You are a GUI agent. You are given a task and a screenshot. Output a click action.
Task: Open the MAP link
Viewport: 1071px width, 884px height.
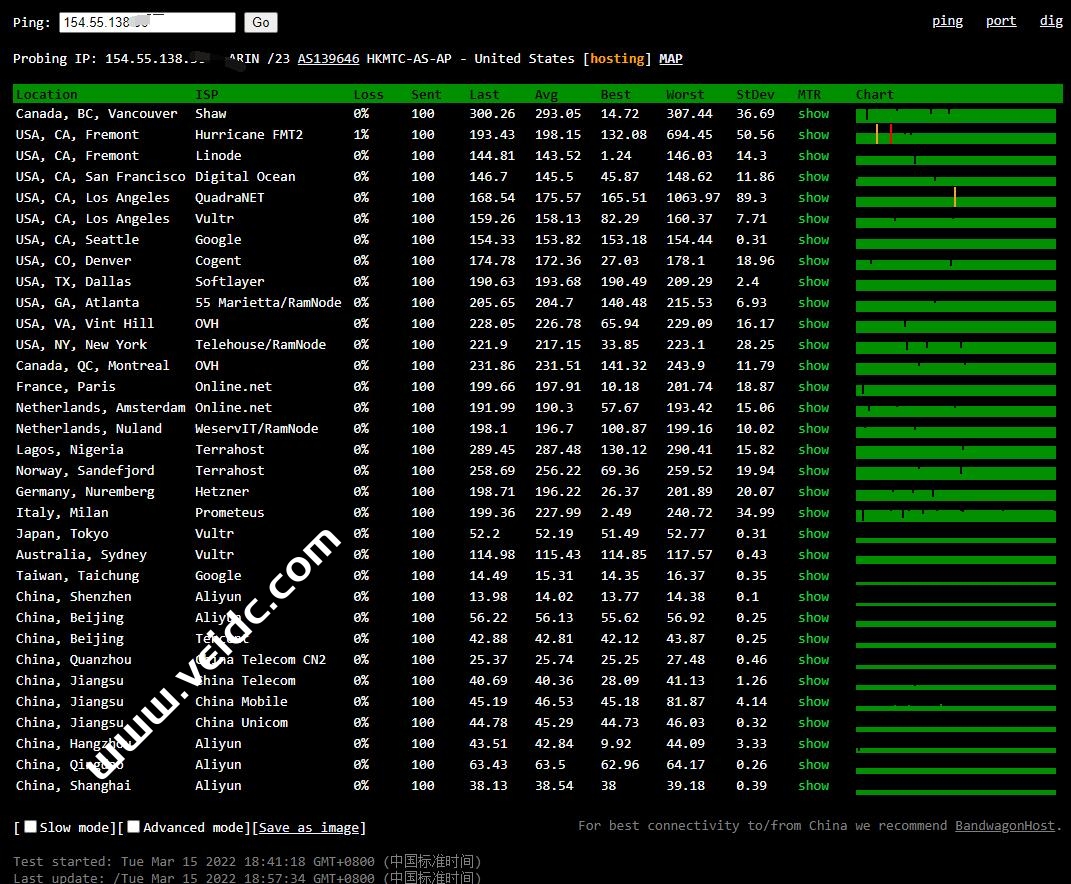[670, 59]
